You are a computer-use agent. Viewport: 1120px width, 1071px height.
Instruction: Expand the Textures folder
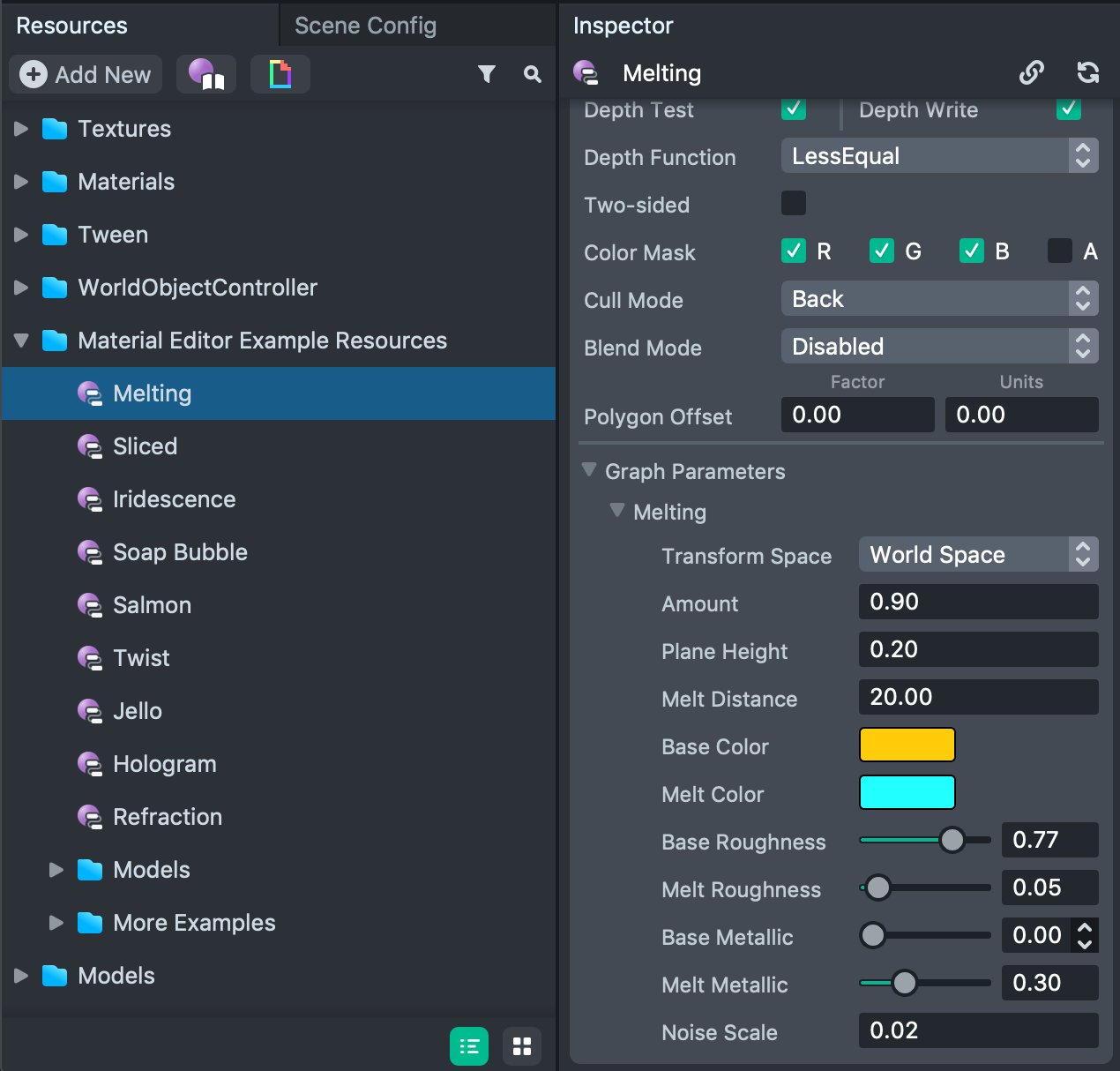pyautogui.click(x=22, y=129)
